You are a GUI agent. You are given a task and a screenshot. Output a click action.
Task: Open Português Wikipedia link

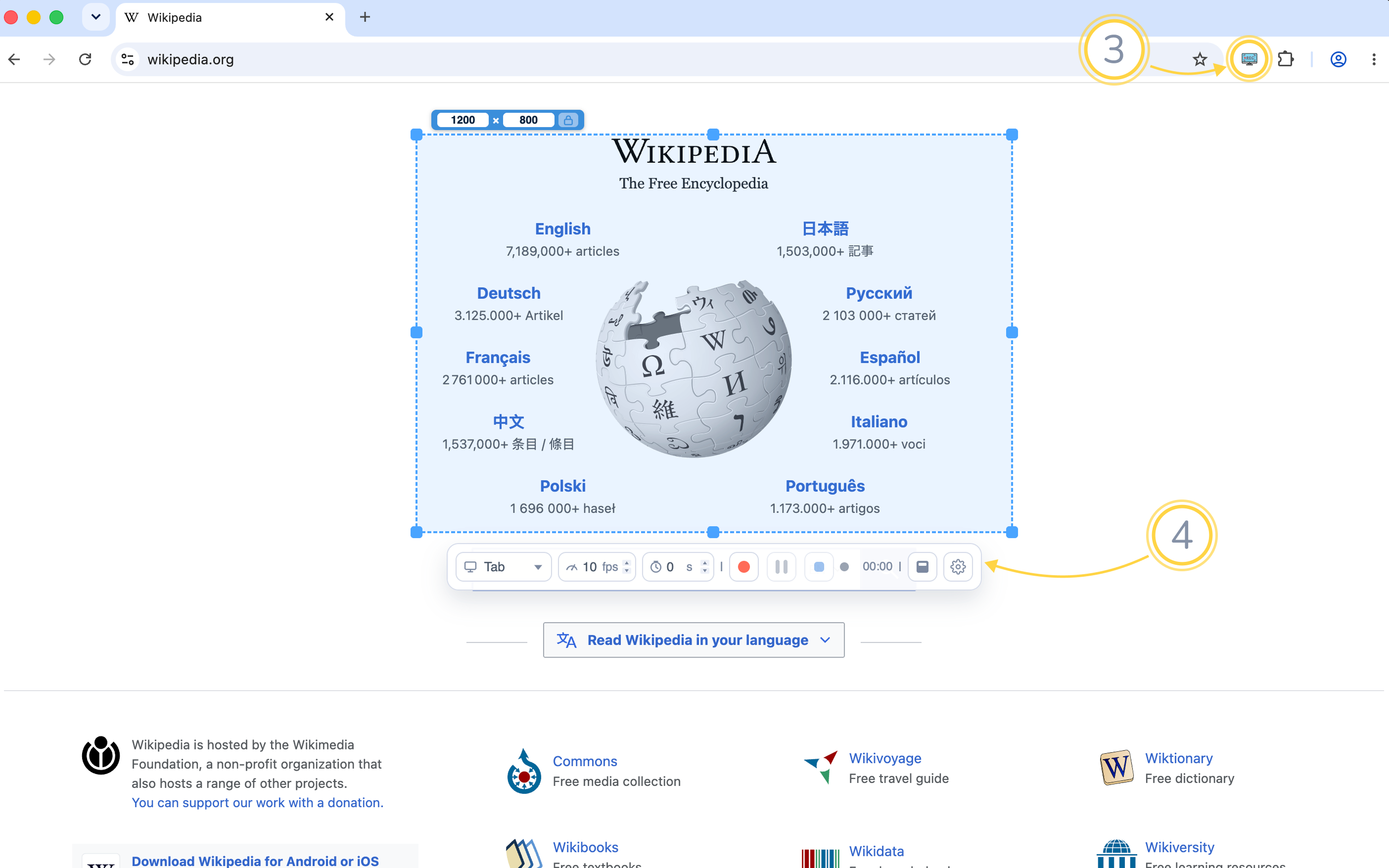click(x=825, y=486)
